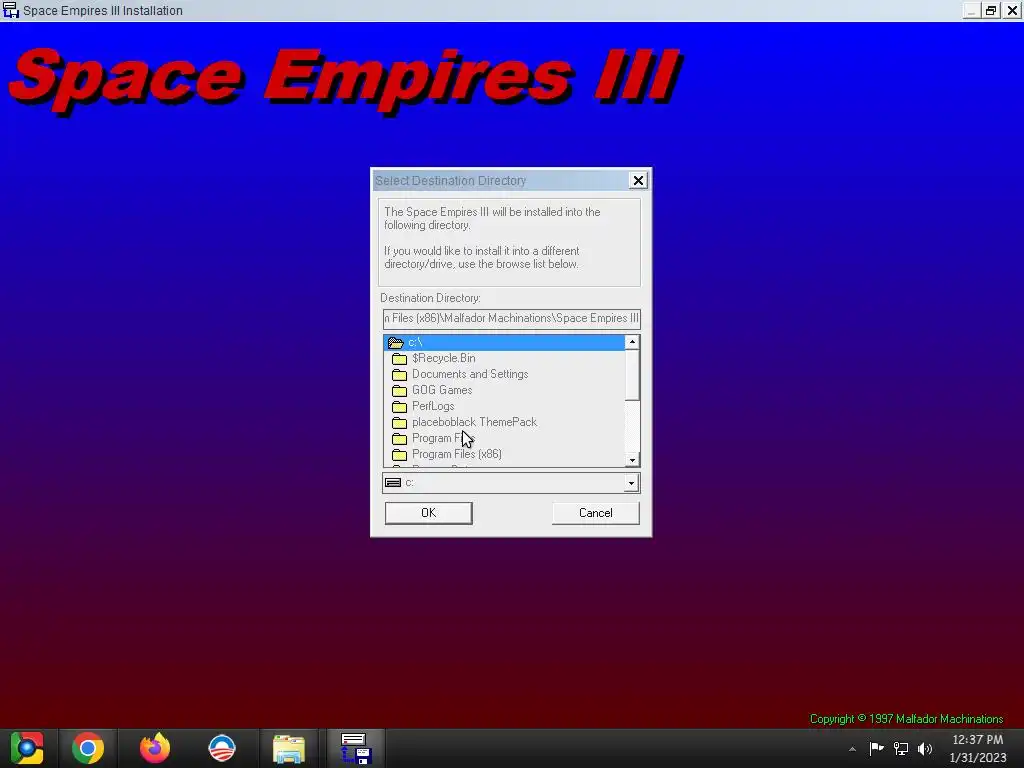The image size is (1024, 768).
Task: Open the blue-and-red circle taskbar app
Action: (221, 748)
